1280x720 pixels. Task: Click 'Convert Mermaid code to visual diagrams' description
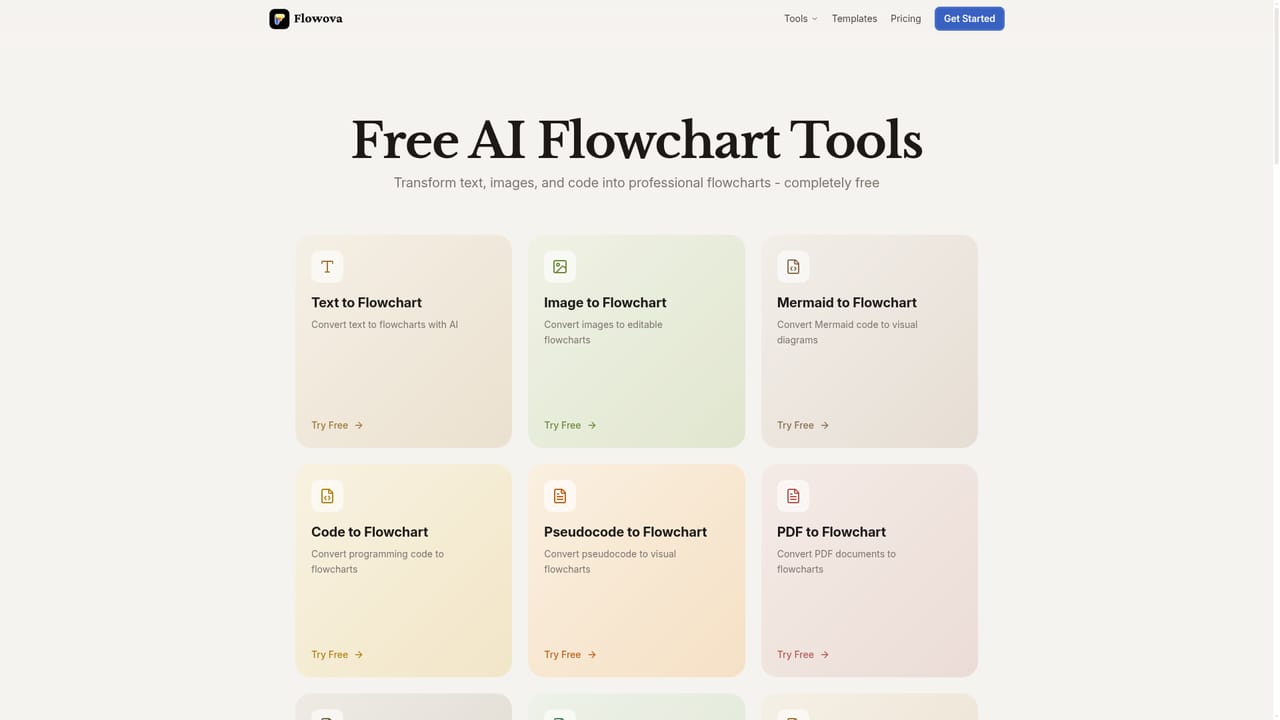(x=847, y=332)
